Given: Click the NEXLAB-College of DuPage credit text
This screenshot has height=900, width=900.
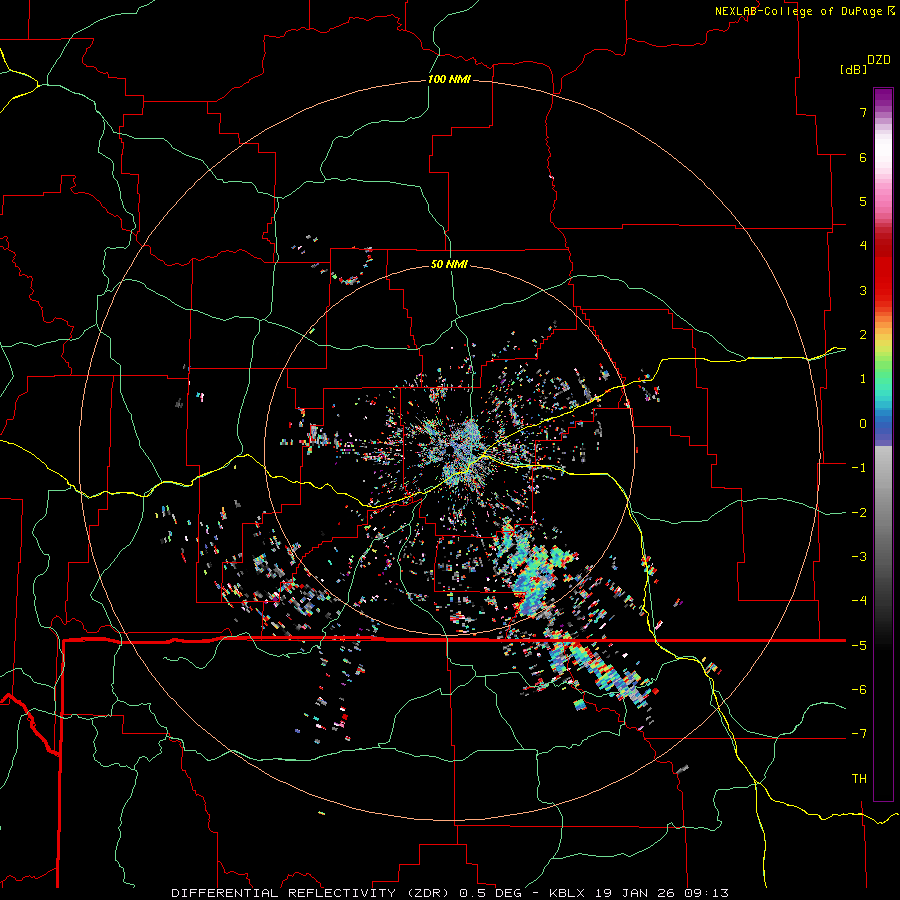Looking at the screenshot, I should click(x=798, y=11).
